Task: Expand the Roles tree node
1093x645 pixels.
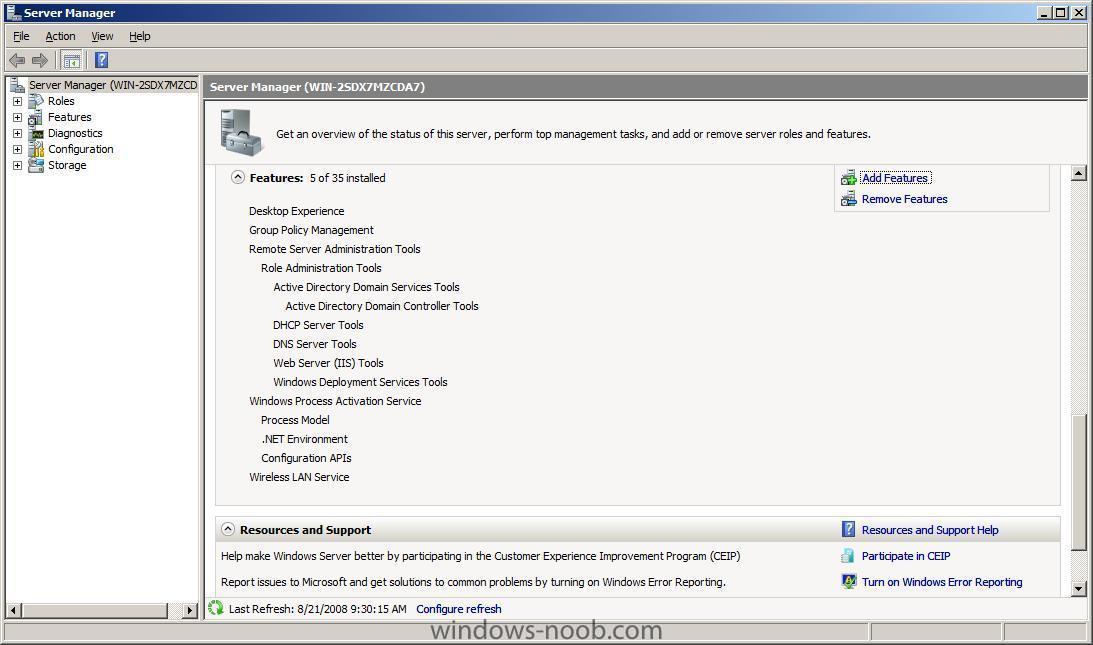Action: 17,101
